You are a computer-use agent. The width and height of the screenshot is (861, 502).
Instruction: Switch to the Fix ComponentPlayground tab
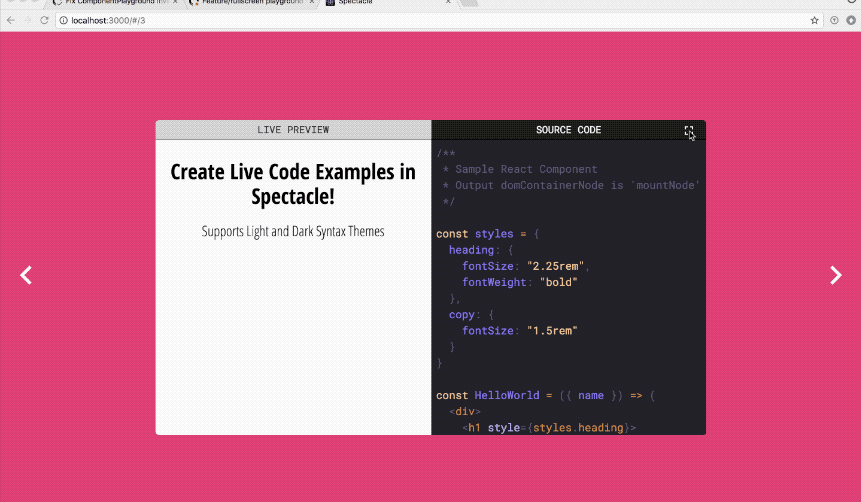tap(115, 2)
